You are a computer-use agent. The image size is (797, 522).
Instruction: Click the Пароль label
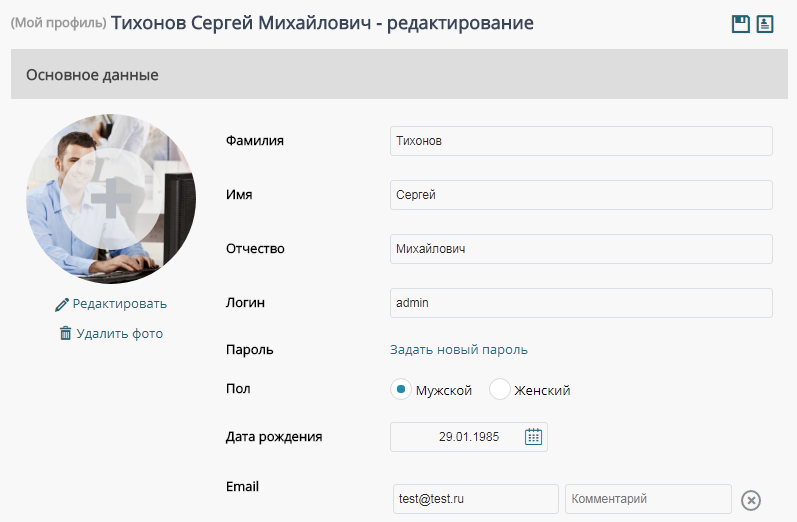point(250,350)
